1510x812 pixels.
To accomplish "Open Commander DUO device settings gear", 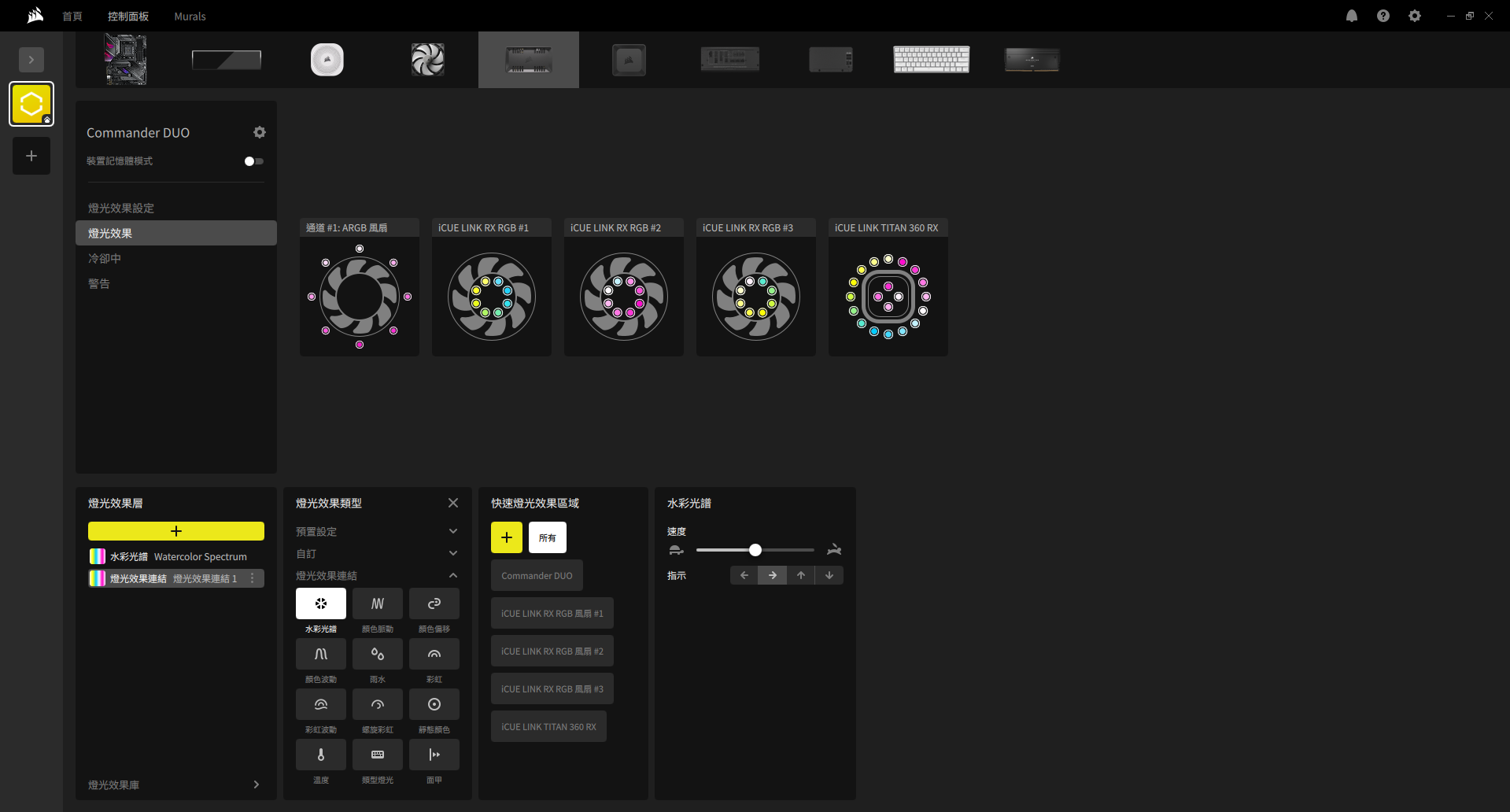I will pyautogui.click(x=260, y=132).
